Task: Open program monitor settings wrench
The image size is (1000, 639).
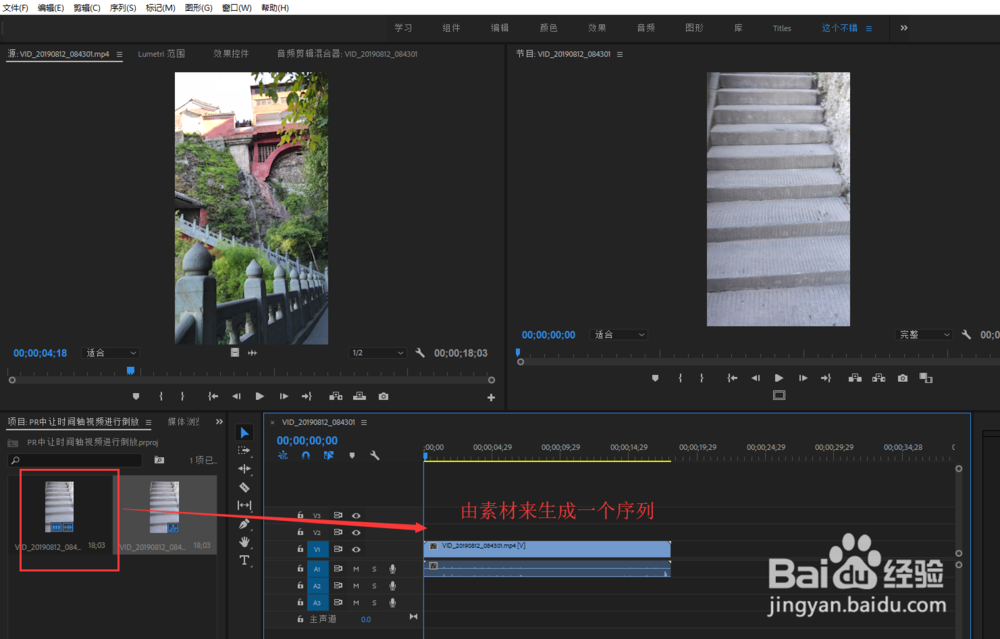Action: [x=966, y=334]
